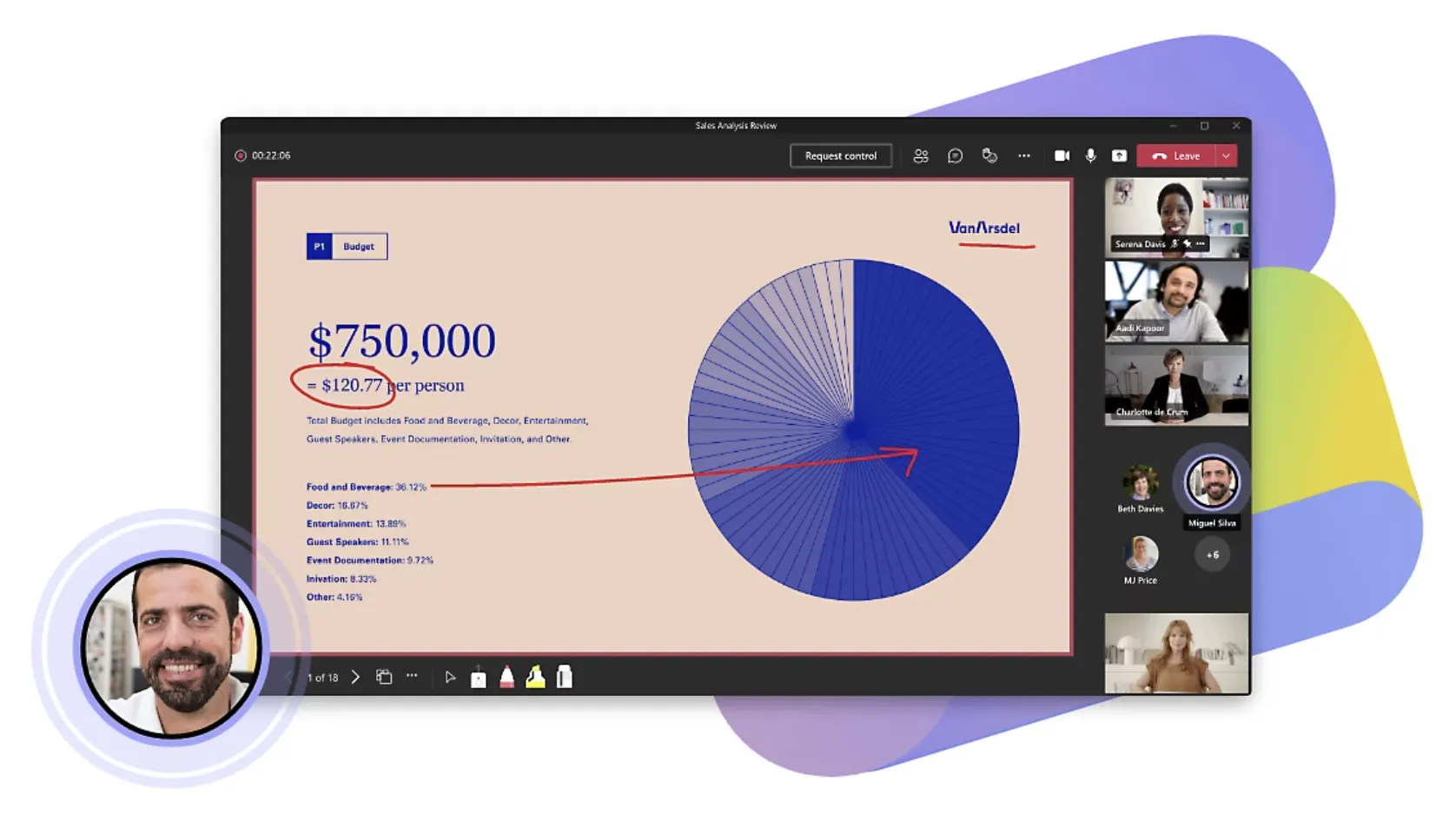1456x815 pixels.
Task: Click the self-view video tile
Action: [1176, 653]
